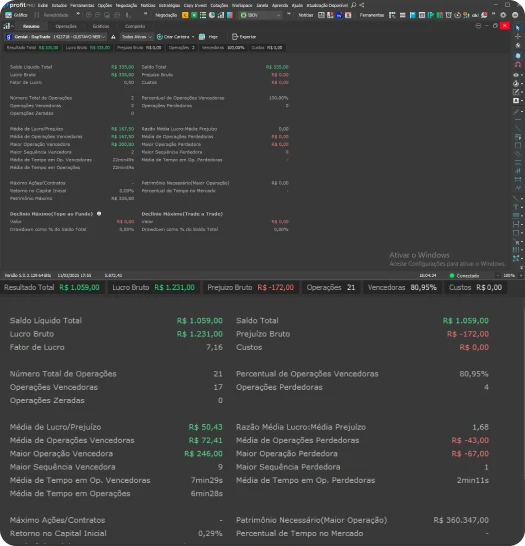Click the Atualização Disponível notice
The width and height of the screenshot is (525, 546).
click(x=327, y=5)
